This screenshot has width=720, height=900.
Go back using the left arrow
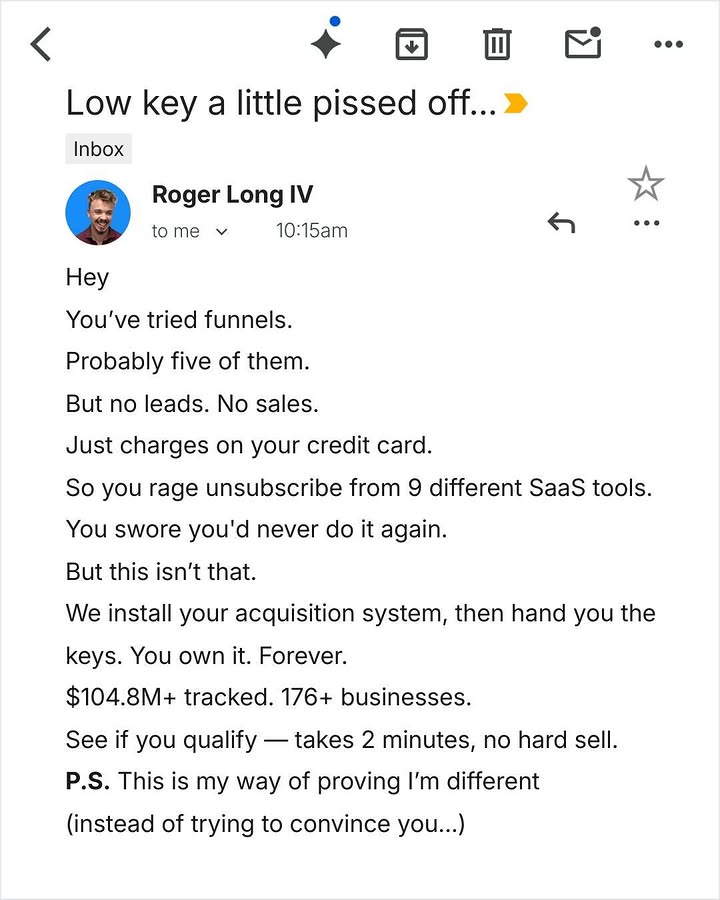tap(41, 44)
